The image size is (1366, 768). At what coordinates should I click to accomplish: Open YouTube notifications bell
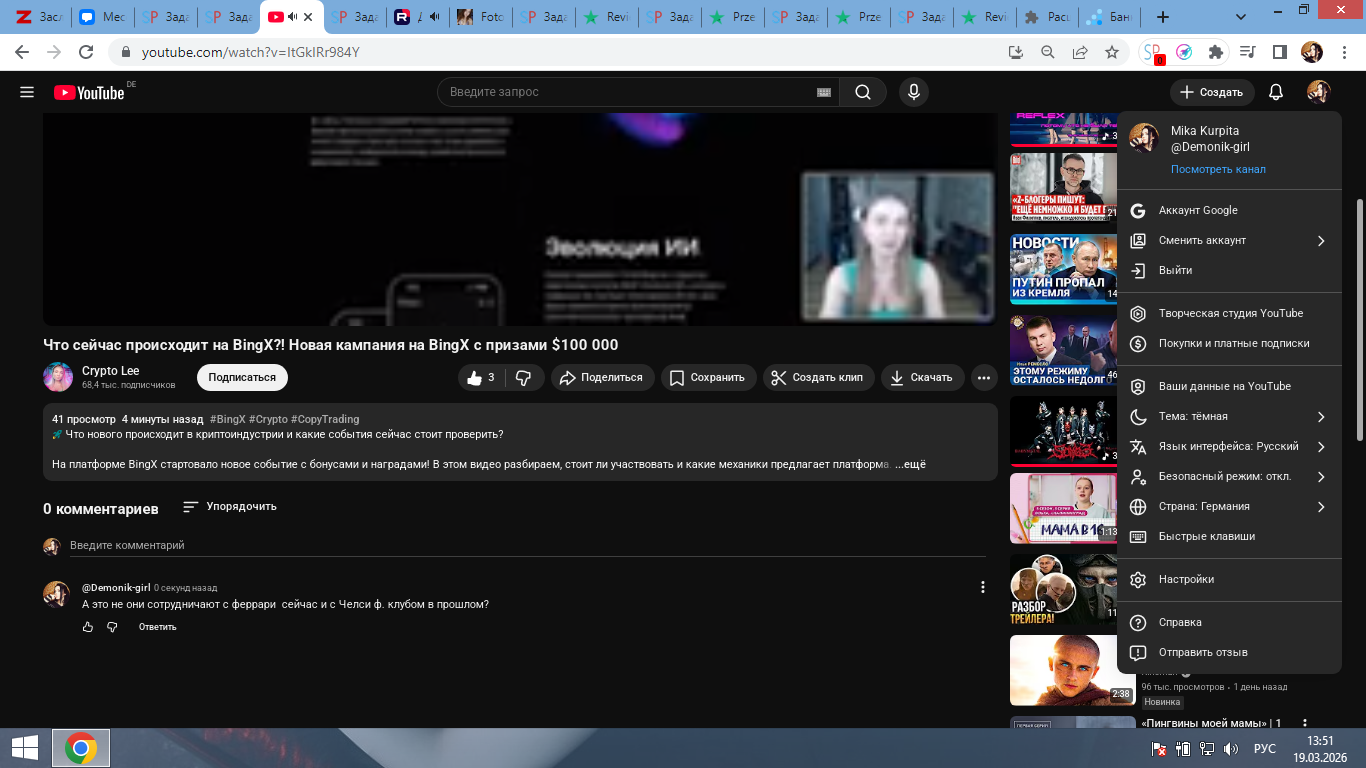1275,92
